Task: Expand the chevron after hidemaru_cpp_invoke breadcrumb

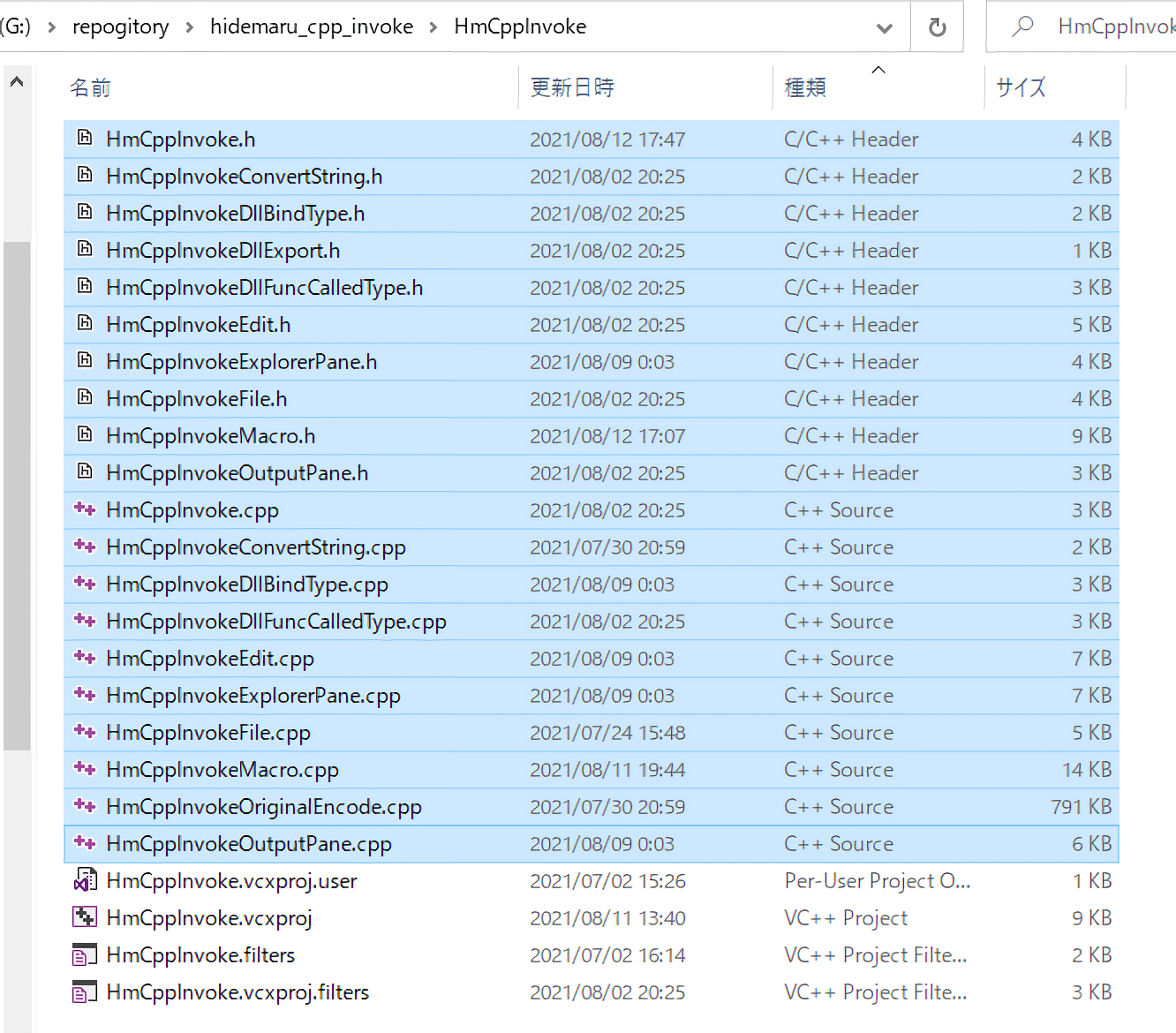Action: coord(433,27)
